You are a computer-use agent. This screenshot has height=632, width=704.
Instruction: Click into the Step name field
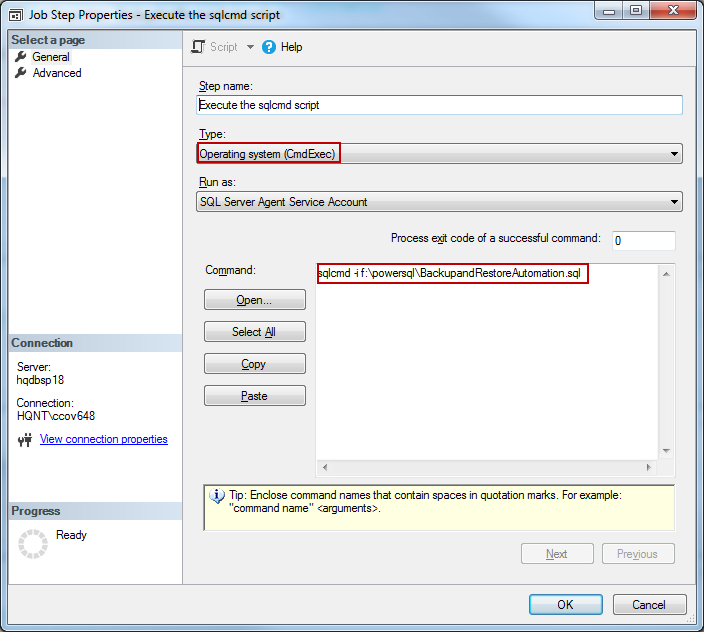tap(440, 105)
